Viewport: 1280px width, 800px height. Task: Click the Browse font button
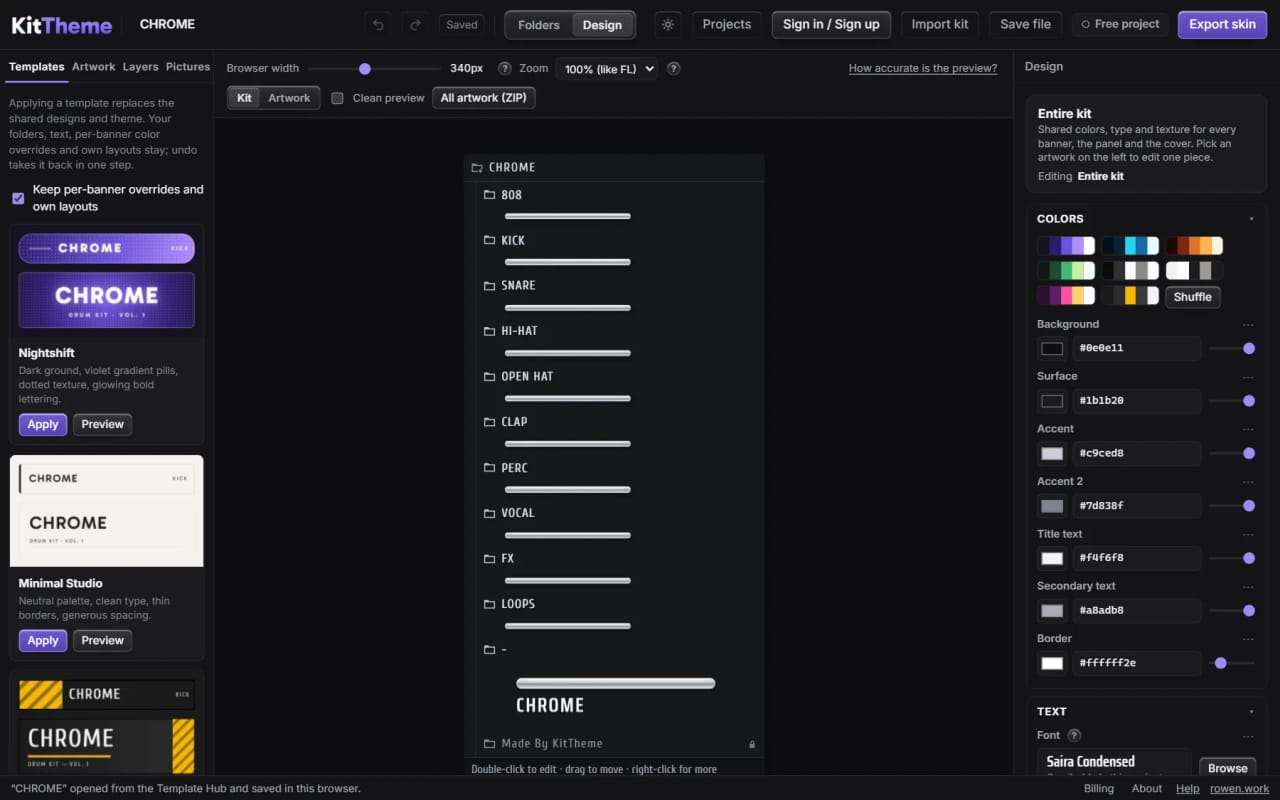[x=1227, y=768]
